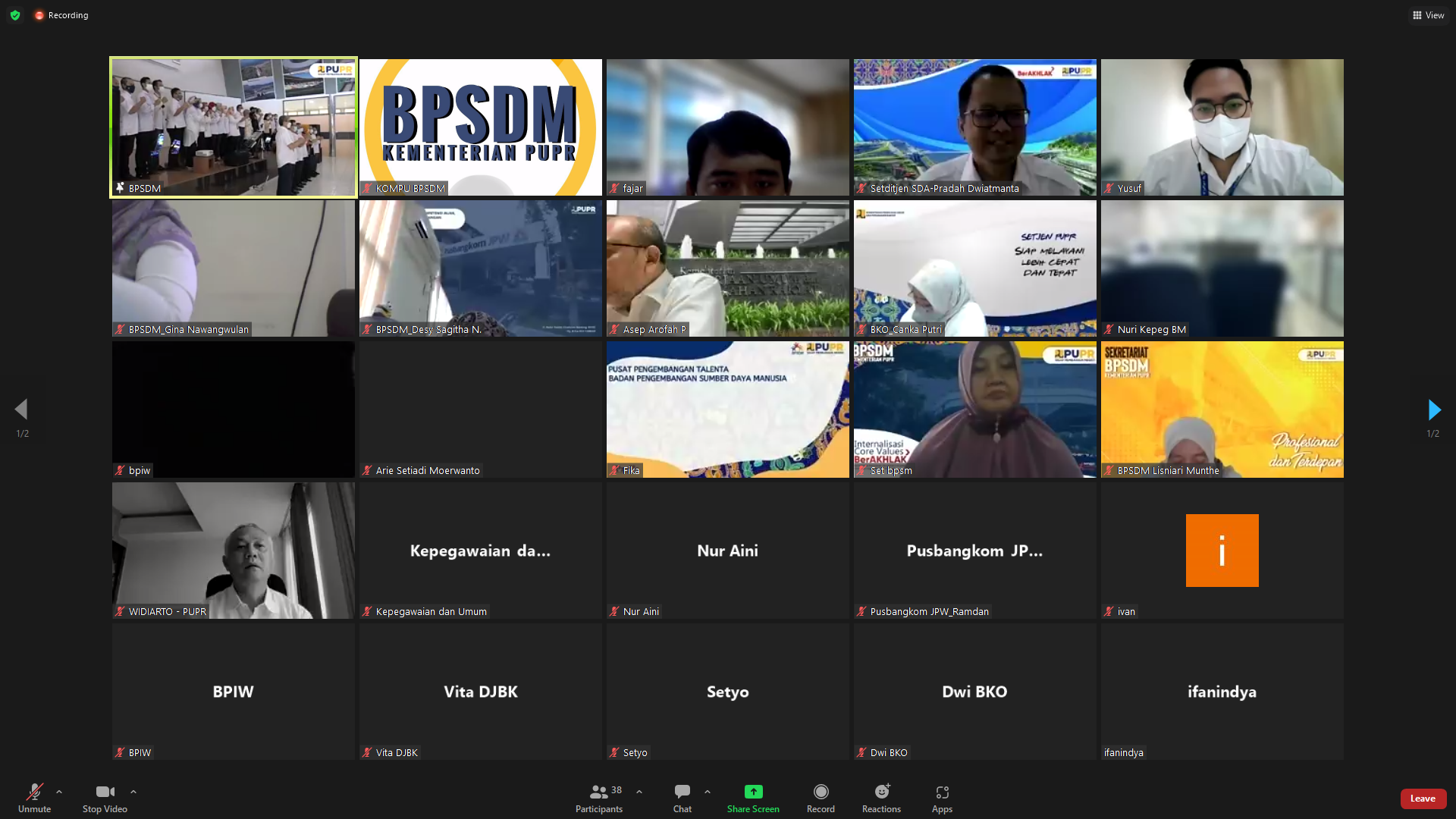The width and height of the screenshot is (1456, 819).
Task: Click muted mic icon on Vita DJBK label
Action: tap(367, 752)
